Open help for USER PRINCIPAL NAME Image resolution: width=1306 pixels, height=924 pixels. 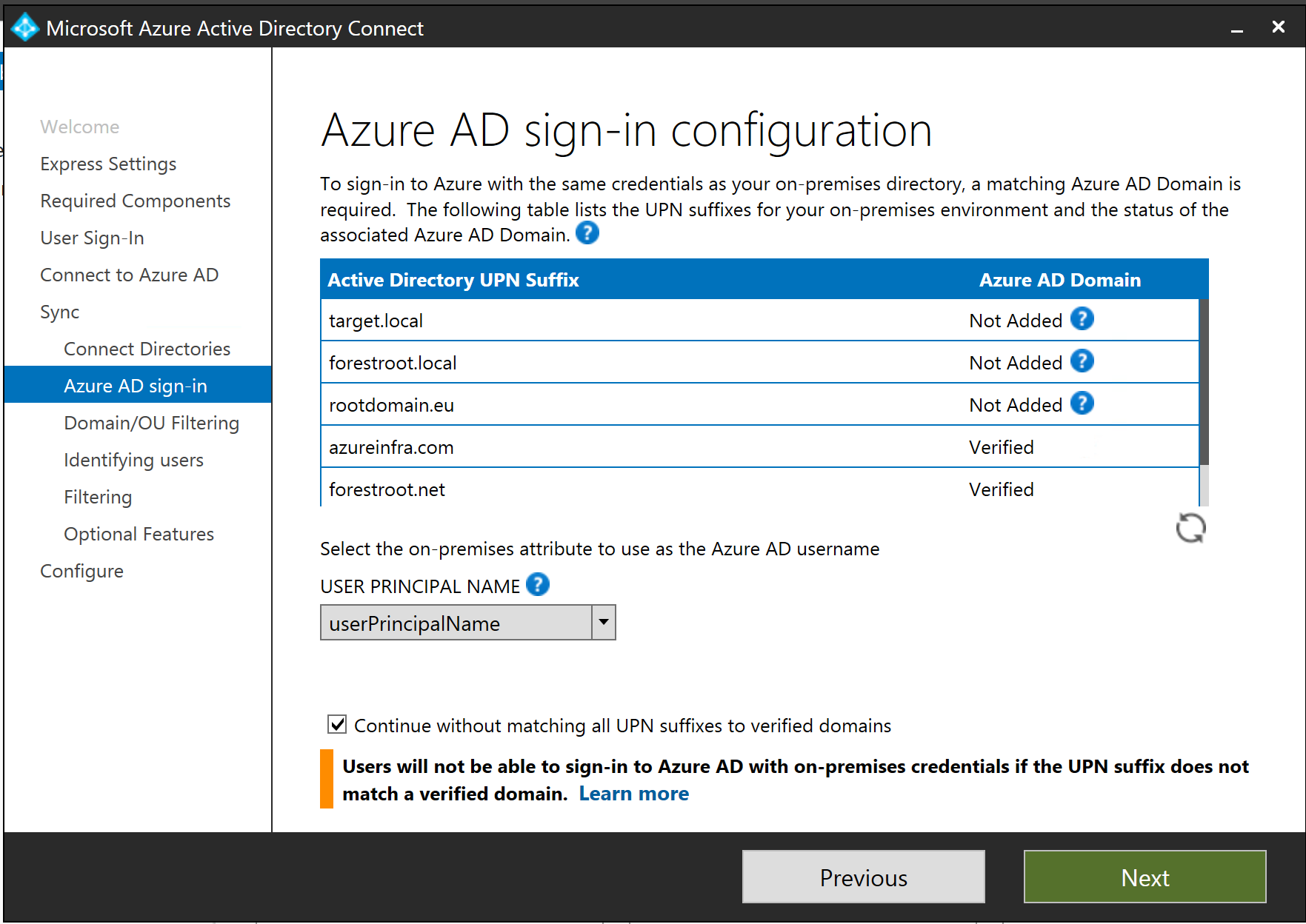point(537,585)
